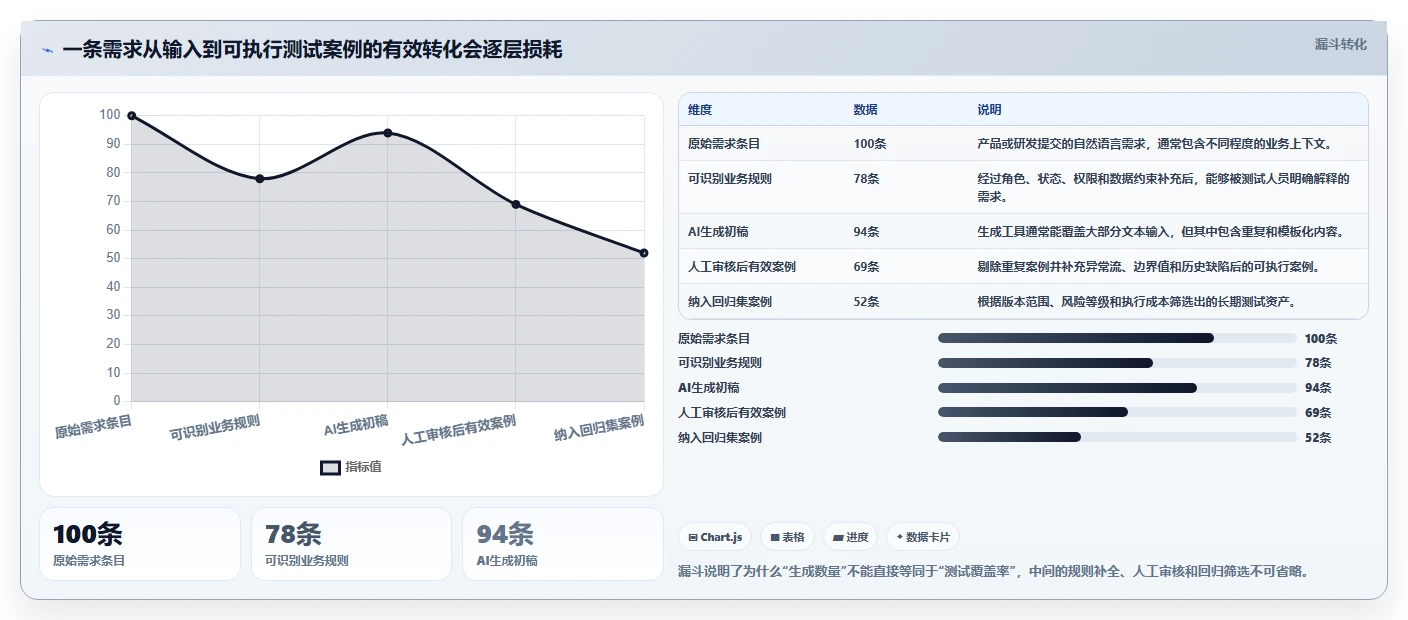Click the chart x-axis label 可识别业务规则
The height and width of the screenshot is (620, 1408).
click(x=215, y=428)
